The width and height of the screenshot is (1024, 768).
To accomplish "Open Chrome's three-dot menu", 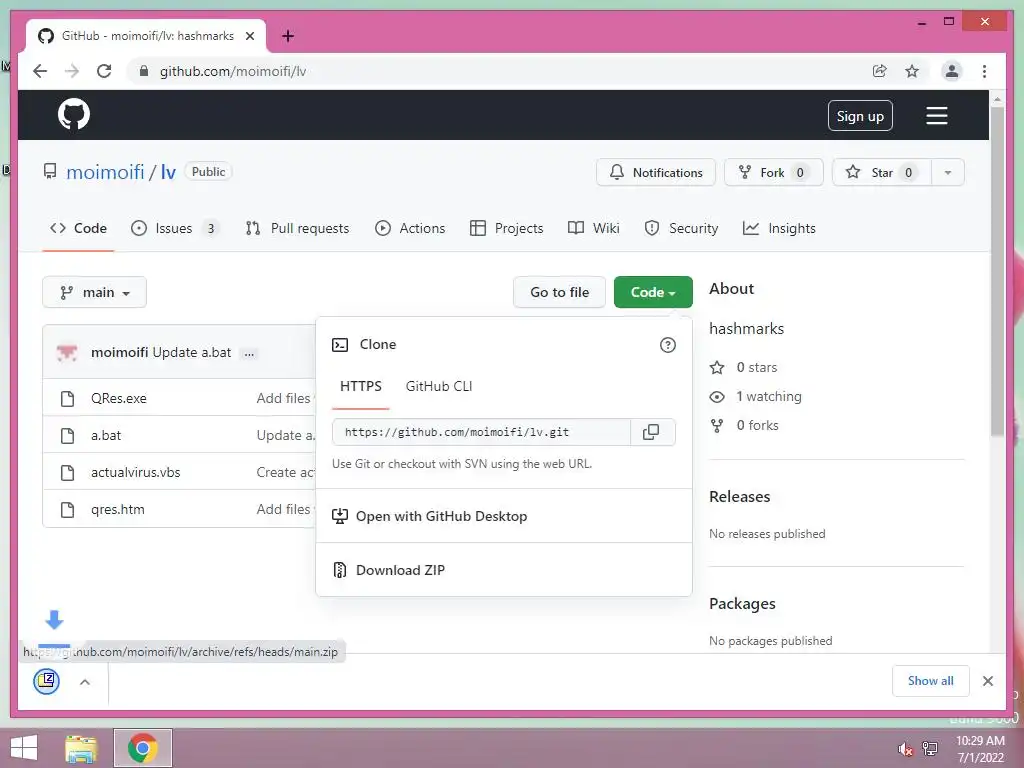I will point(984,71).
